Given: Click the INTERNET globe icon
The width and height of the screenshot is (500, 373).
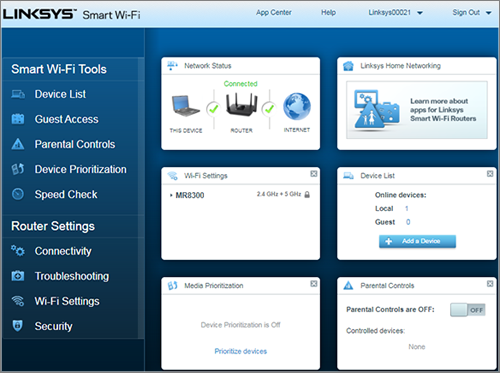Looking at the screenshot, I should point(297,106).
